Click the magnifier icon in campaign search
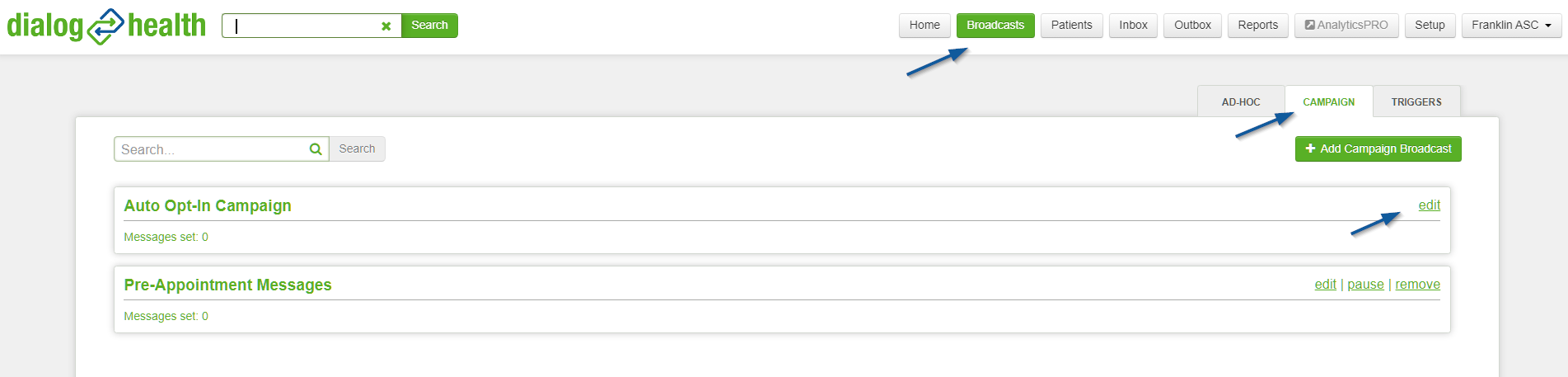Screen dimensions: 1568x377 [x=316, y=149]
